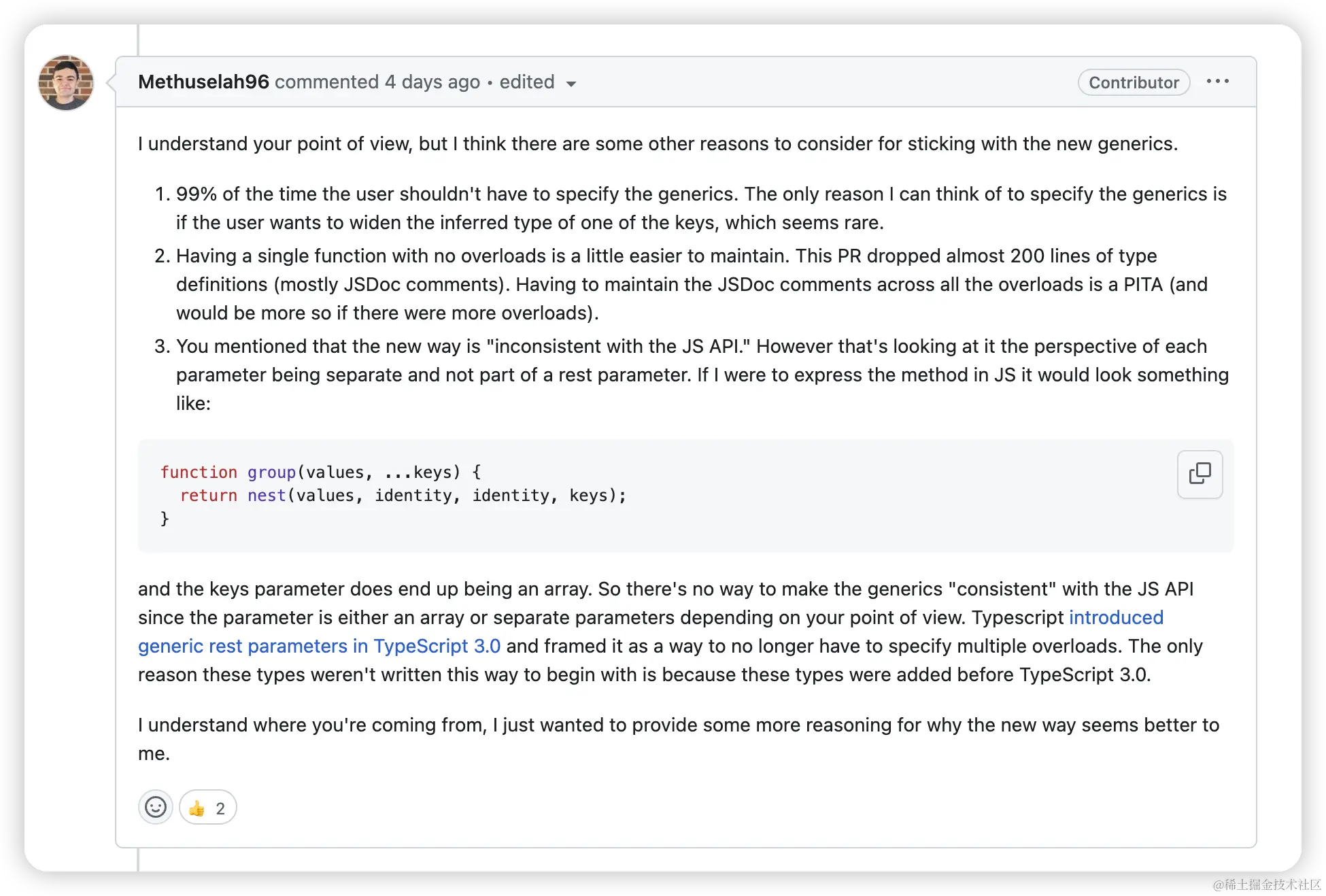Open the "generic rest parameters in TypeScript 3.0" link
Image resolution: width=1326 pixels, height=896 pixels.
point(319,646)
